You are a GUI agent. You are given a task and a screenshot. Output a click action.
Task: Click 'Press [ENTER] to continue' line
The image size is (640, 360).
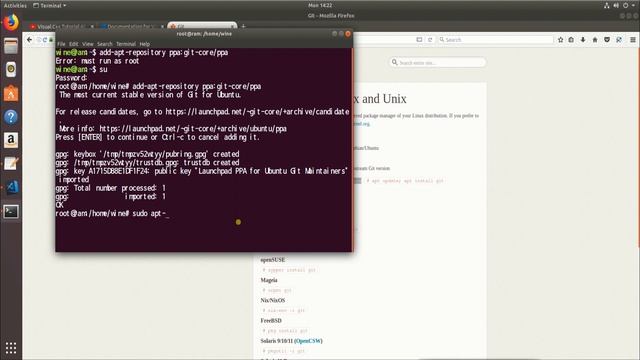tap(158, 138)
